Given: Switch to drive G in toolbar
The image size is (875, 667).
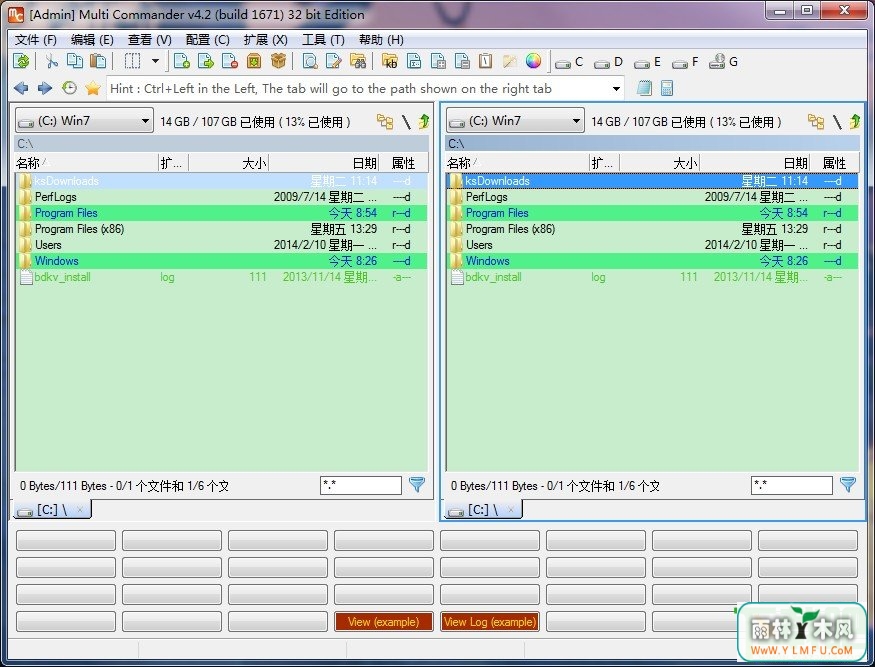Looking at the screenshot, I should coord(723,62).
